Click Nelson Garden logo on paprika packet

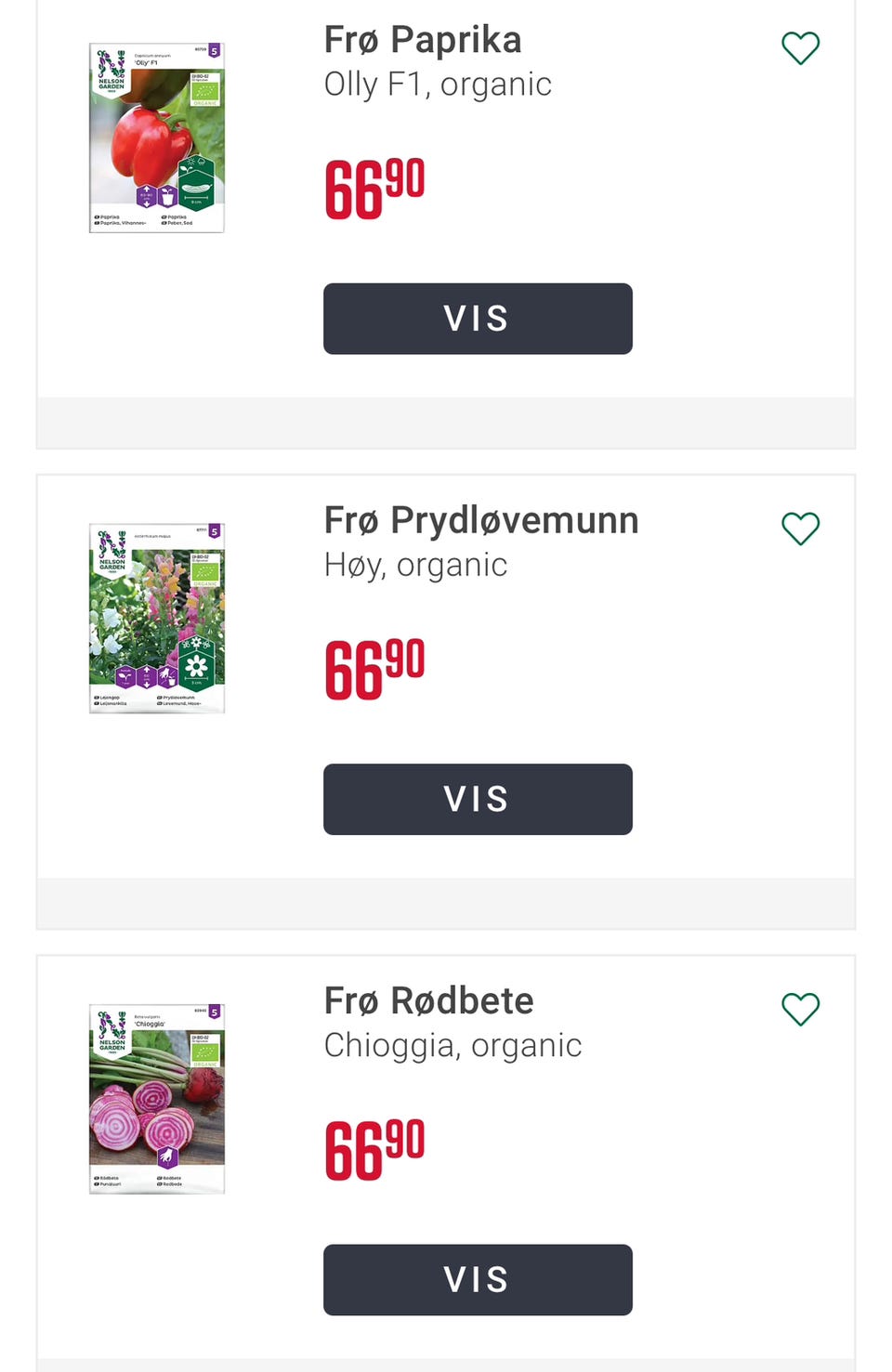111,72
